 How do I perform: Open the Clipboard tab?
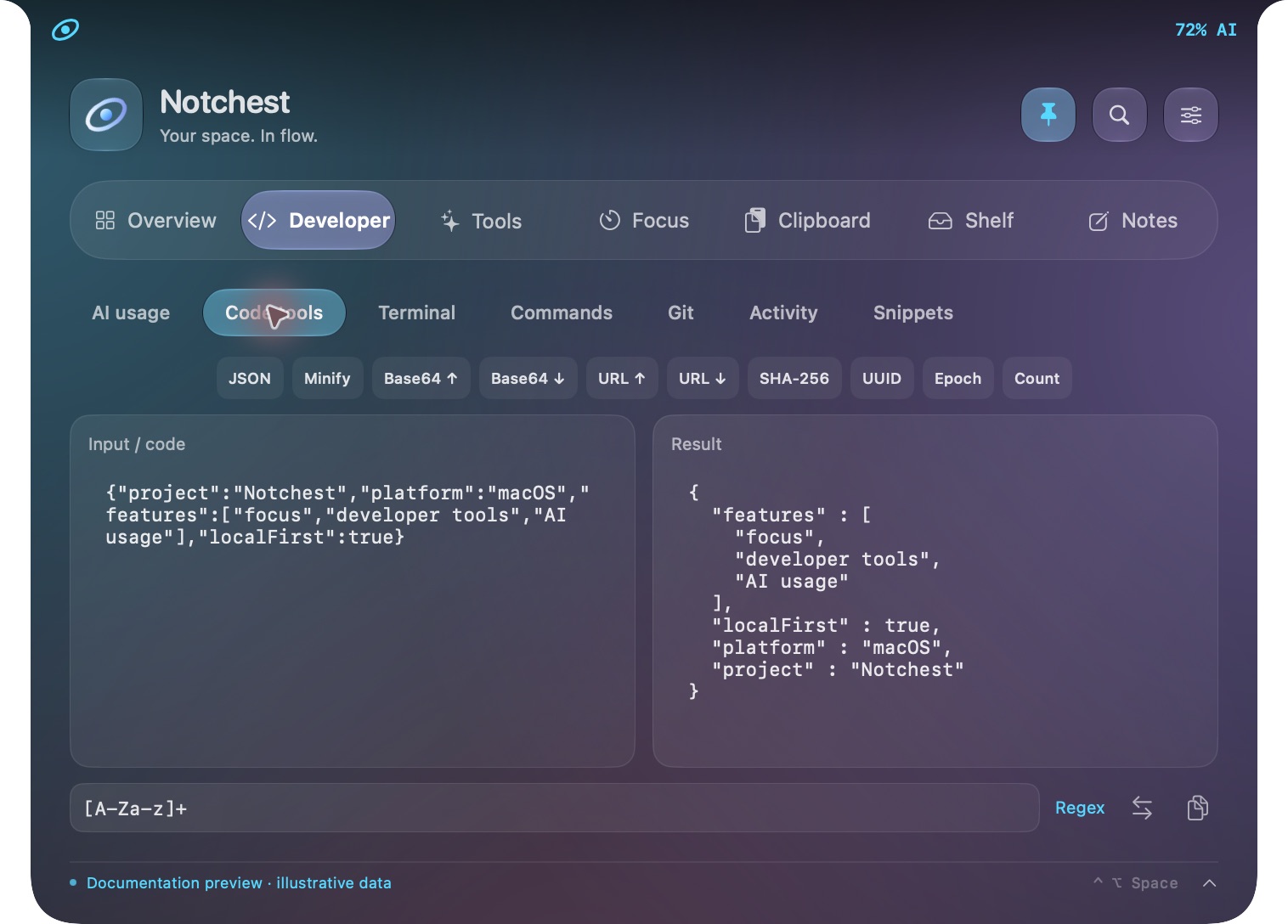807,221
